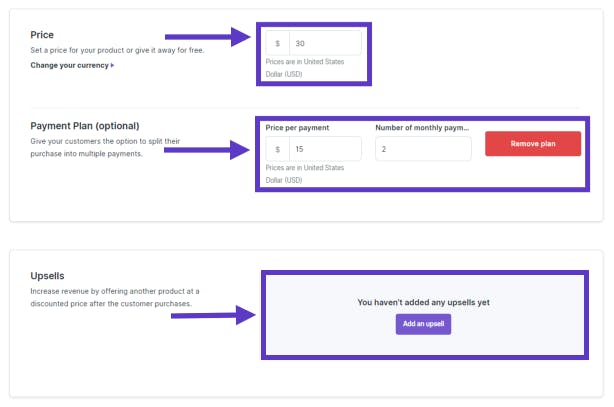The height and width of the screenshot is (407, 614).
Task: Click the truncated Number of monthly paym... label
Action: click(422, 128)
